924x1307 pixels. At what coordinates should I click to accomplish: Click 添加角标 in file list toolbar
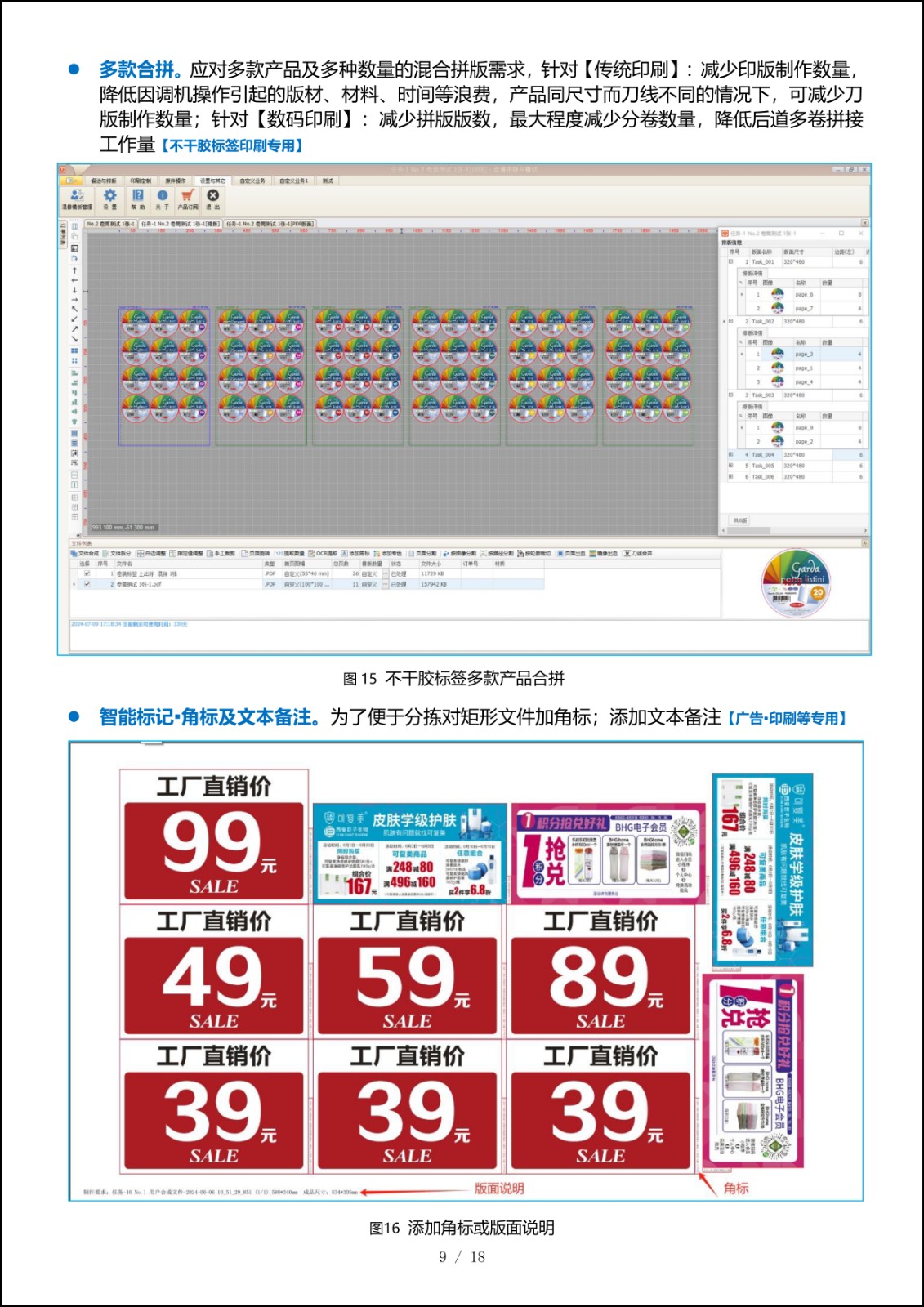point(356,553)
